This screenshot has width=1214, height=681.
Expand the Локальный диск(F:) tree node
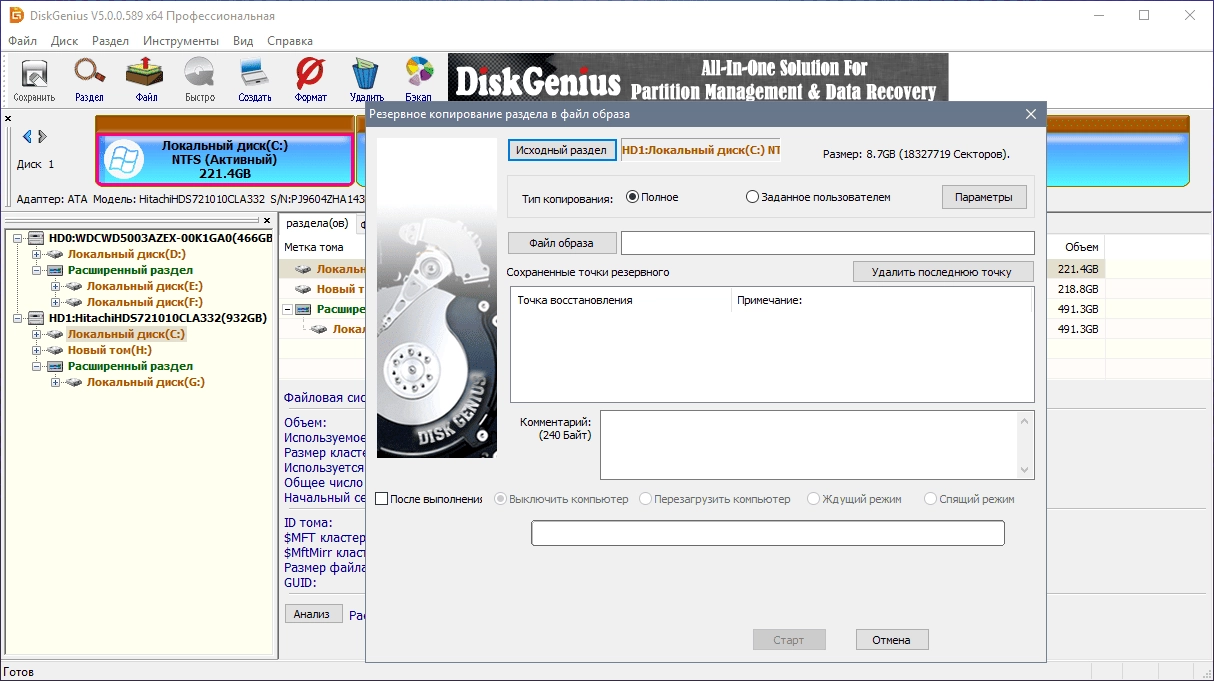(x=56, y=302)
